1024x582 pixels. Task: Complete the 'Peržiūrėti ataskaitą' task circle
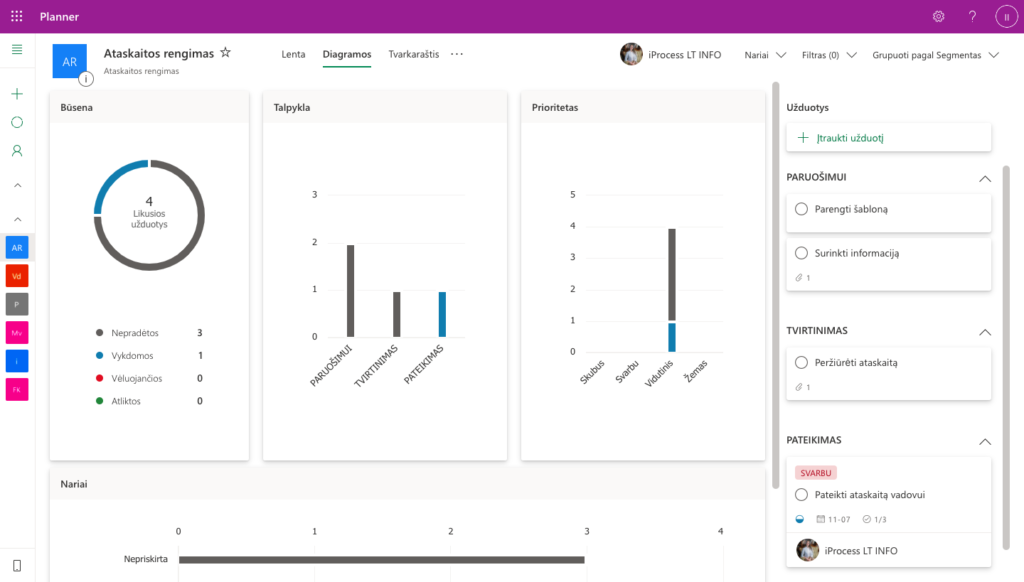coord(801,362)
